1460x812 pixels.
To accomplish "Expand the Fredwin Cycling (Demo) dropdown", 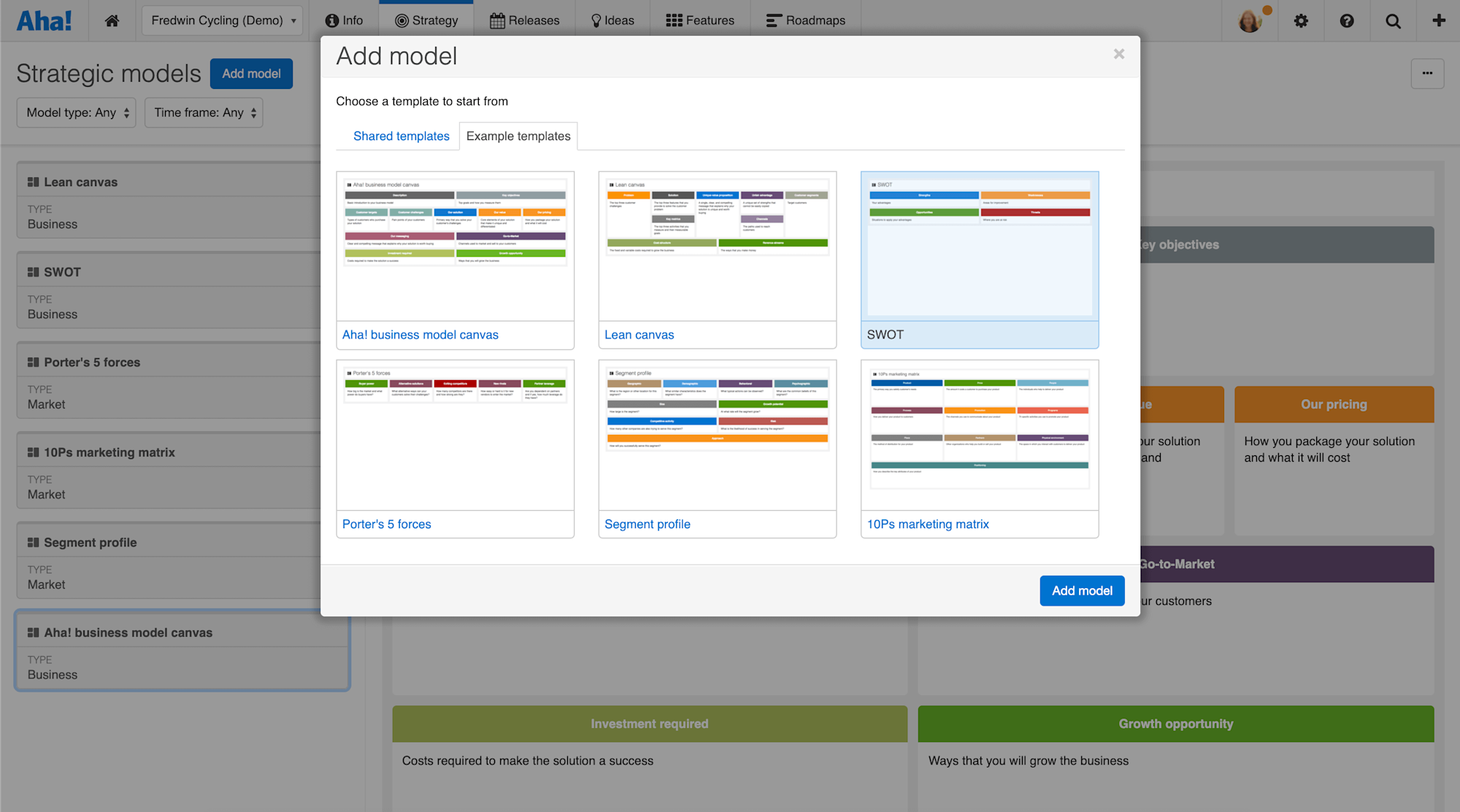I will (x=223, y=20).
